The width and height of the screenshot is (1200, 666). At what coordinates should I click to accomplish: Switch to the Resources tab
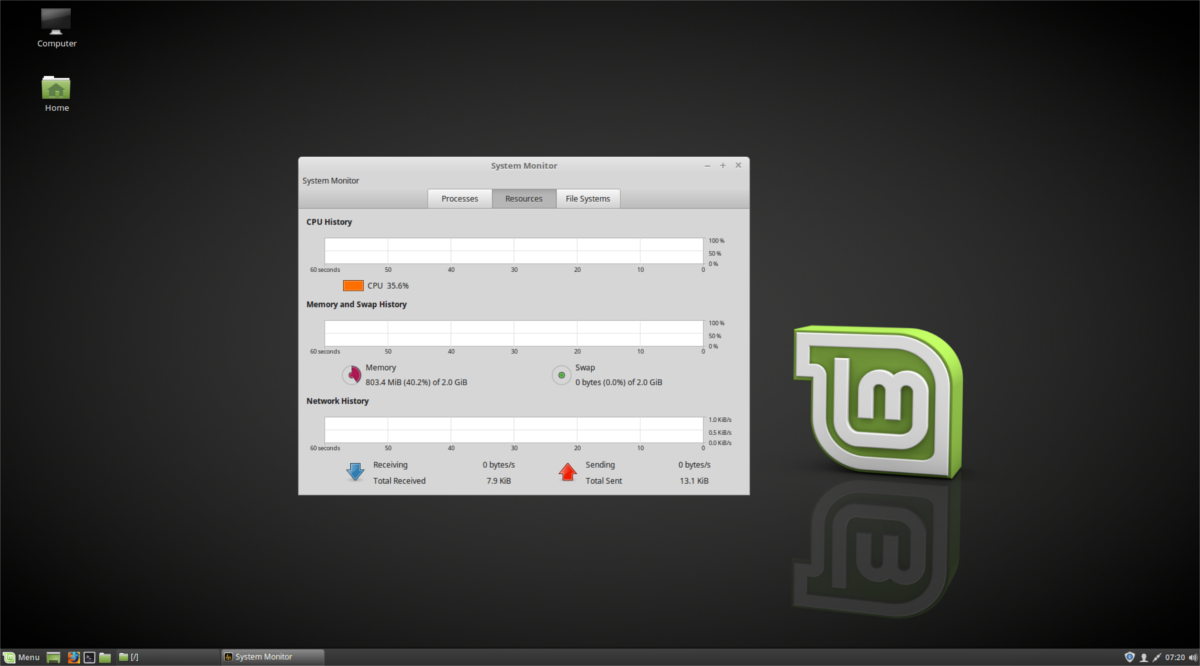[x=524, y=198]
